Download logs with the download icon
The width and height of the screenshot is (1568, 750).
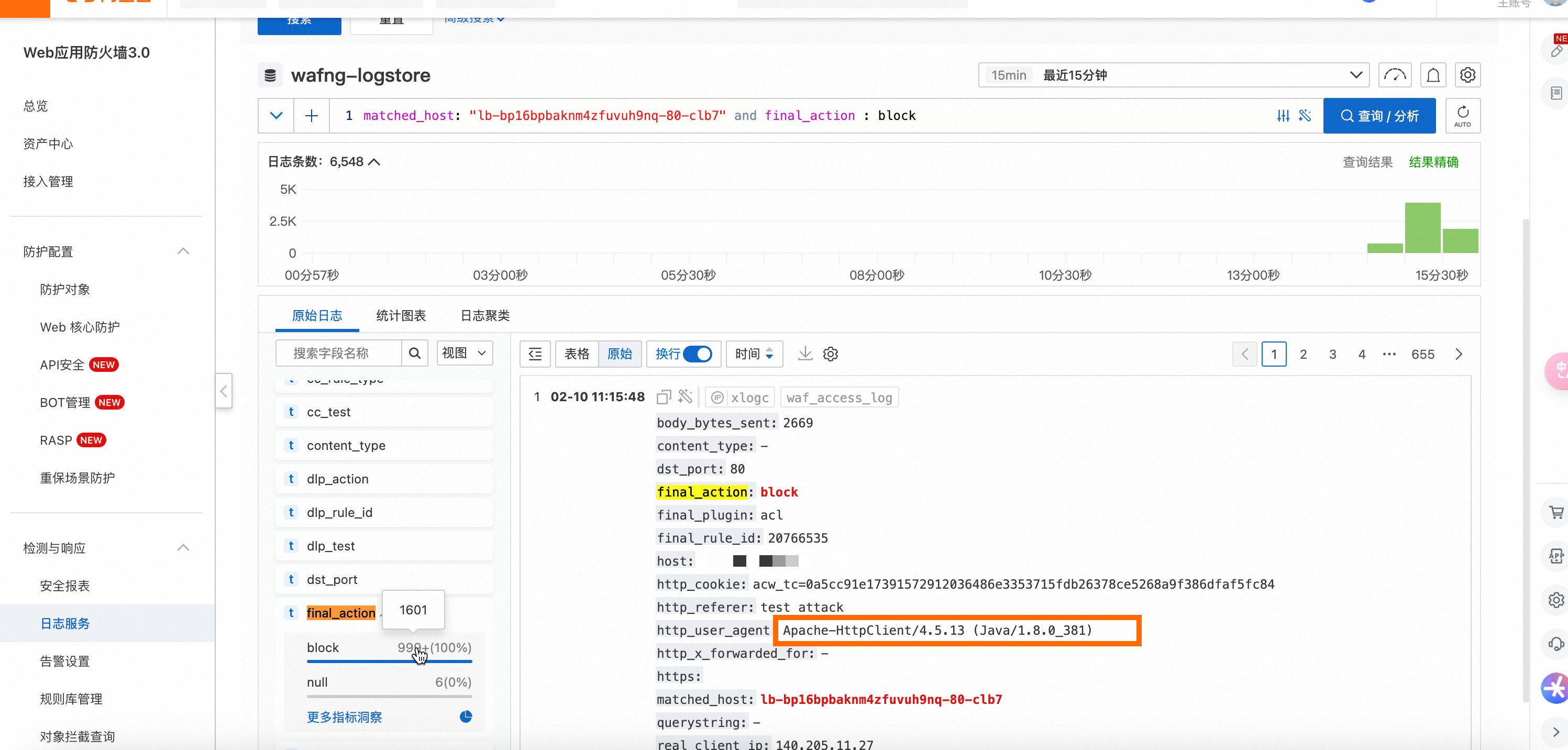click(805, 354)
